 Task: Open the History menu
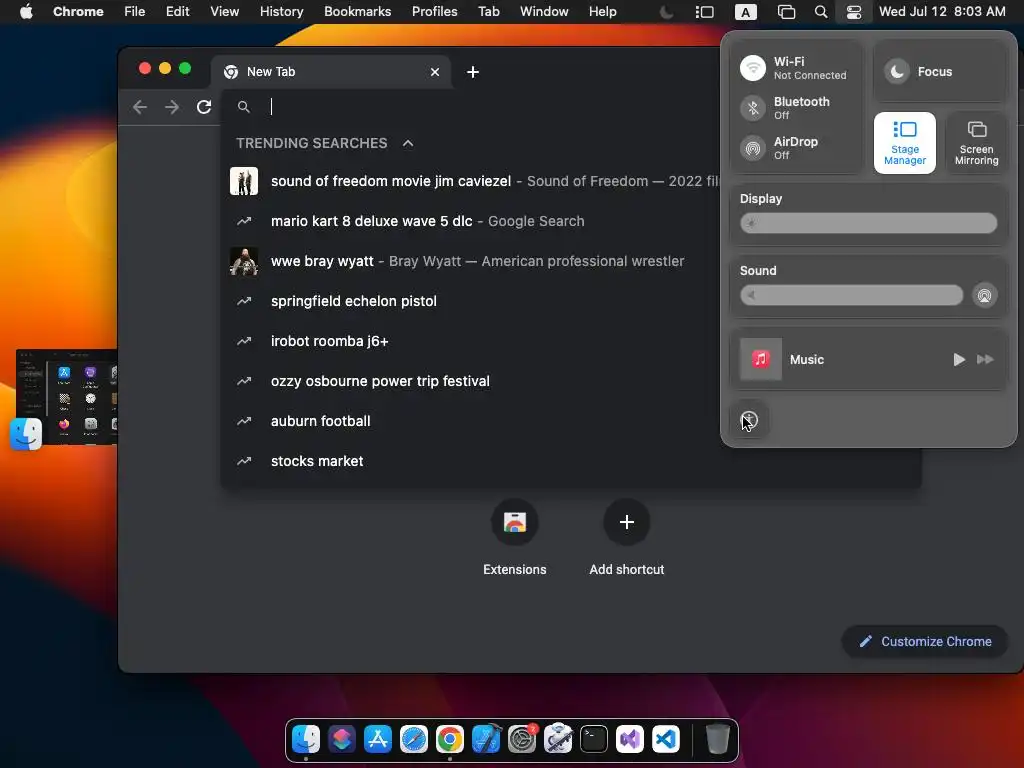coord(281,11)
